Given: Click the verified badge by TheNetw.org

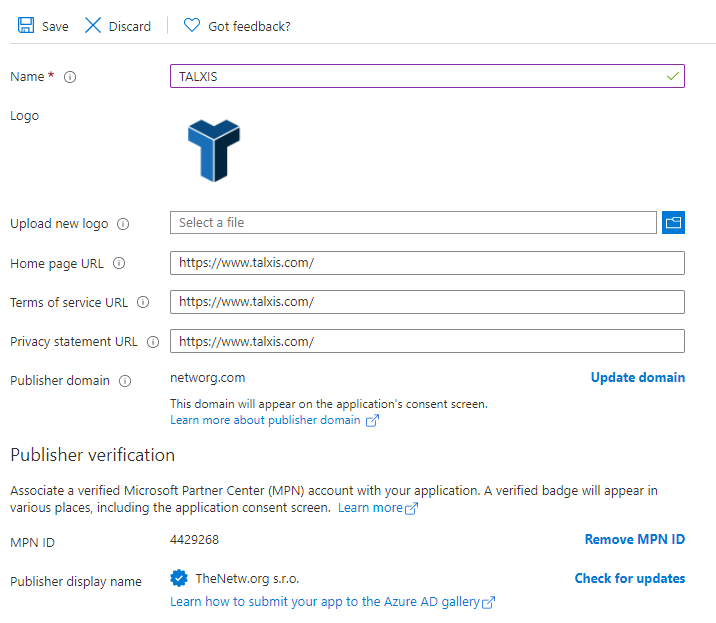Looking at the screenshot, I should (180, 578).
